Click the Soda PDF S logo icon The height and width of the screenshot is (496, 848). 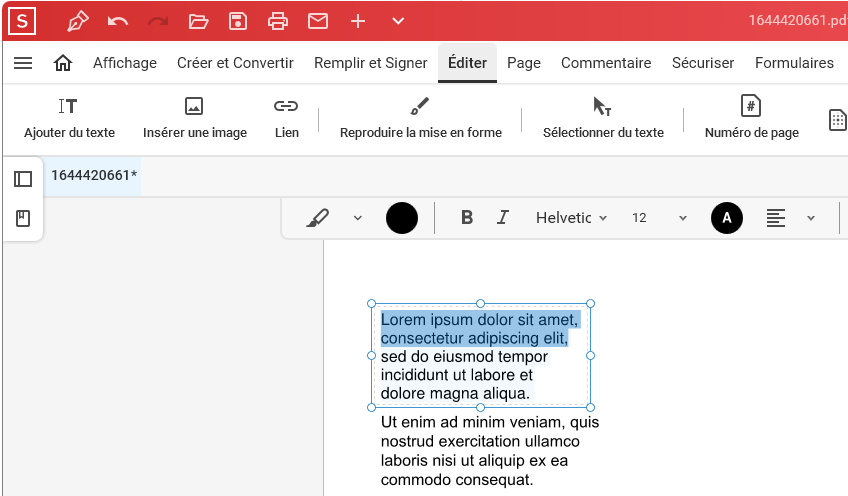click(22, 21)
